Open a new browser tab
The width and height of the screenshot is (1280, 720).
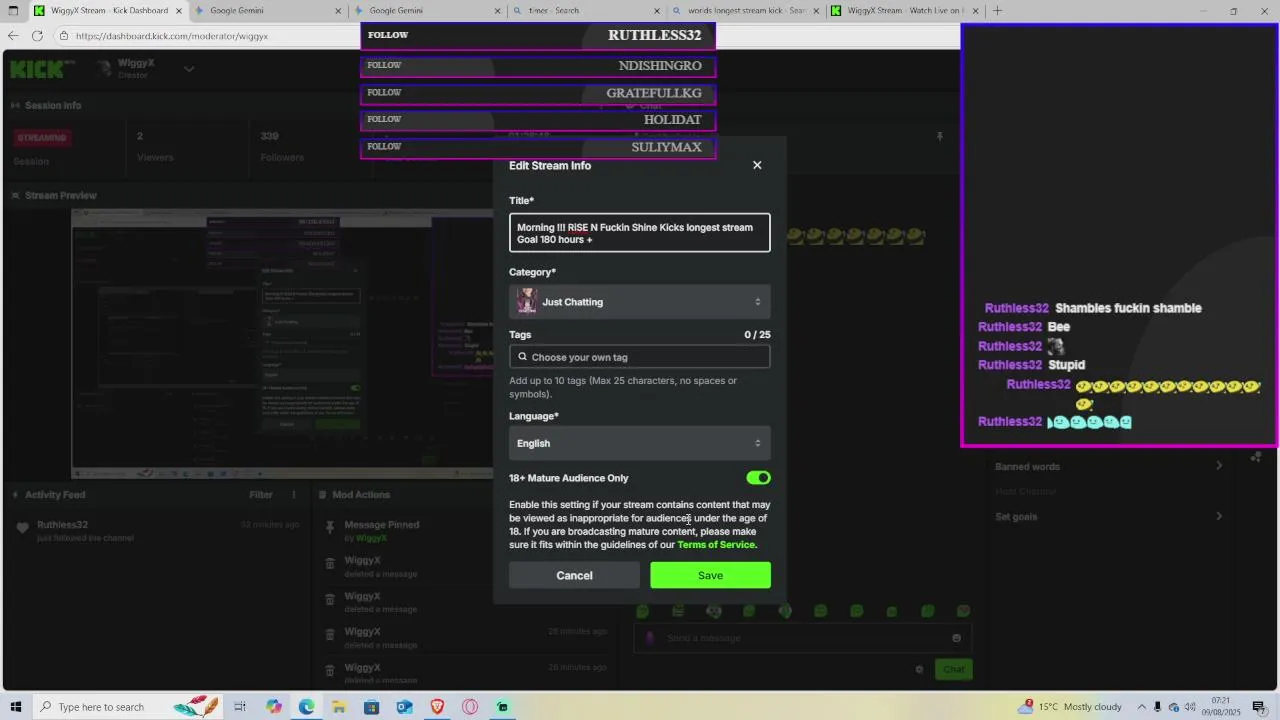pos(997,11)
